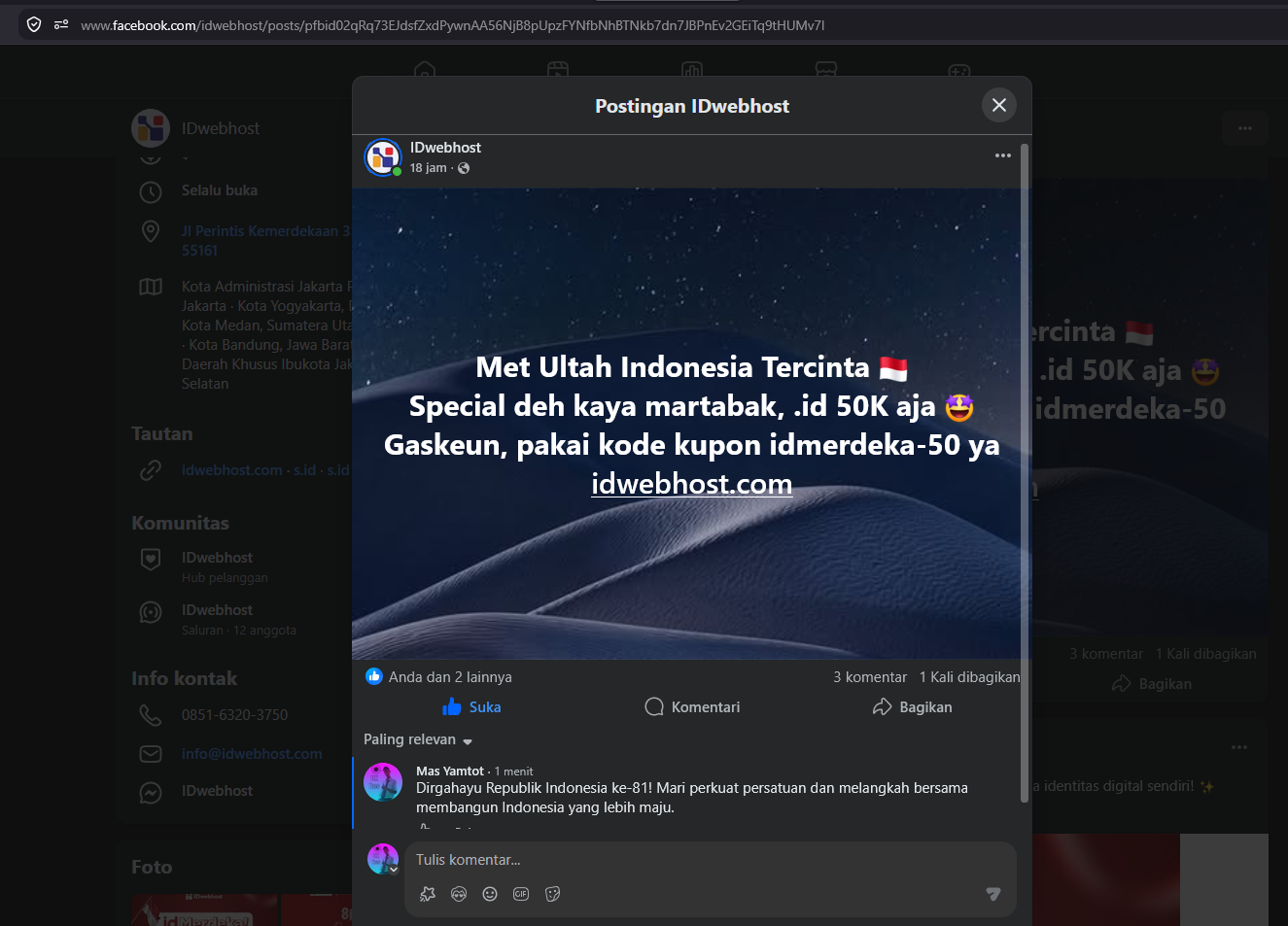Screen dimensions: 1288x926
Task: Click the Messenger icon under Info kontak
Action: point(151,793)
